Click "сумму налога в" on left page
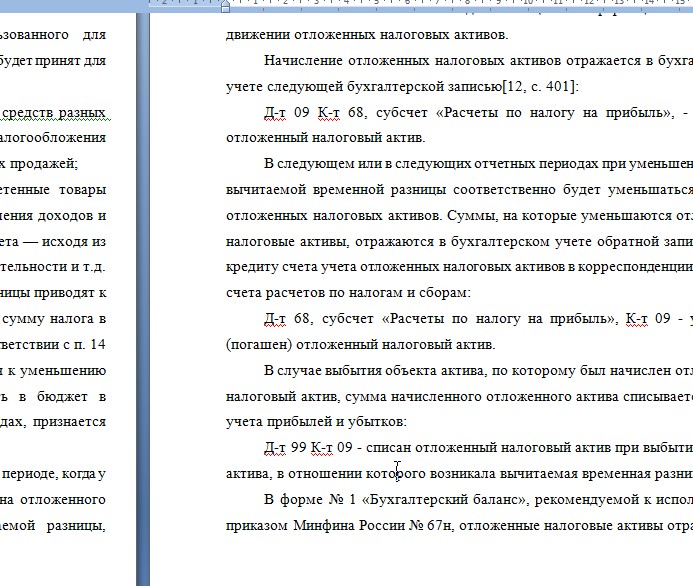The width and height of the screenshot is (693, 586). [54, 319]
